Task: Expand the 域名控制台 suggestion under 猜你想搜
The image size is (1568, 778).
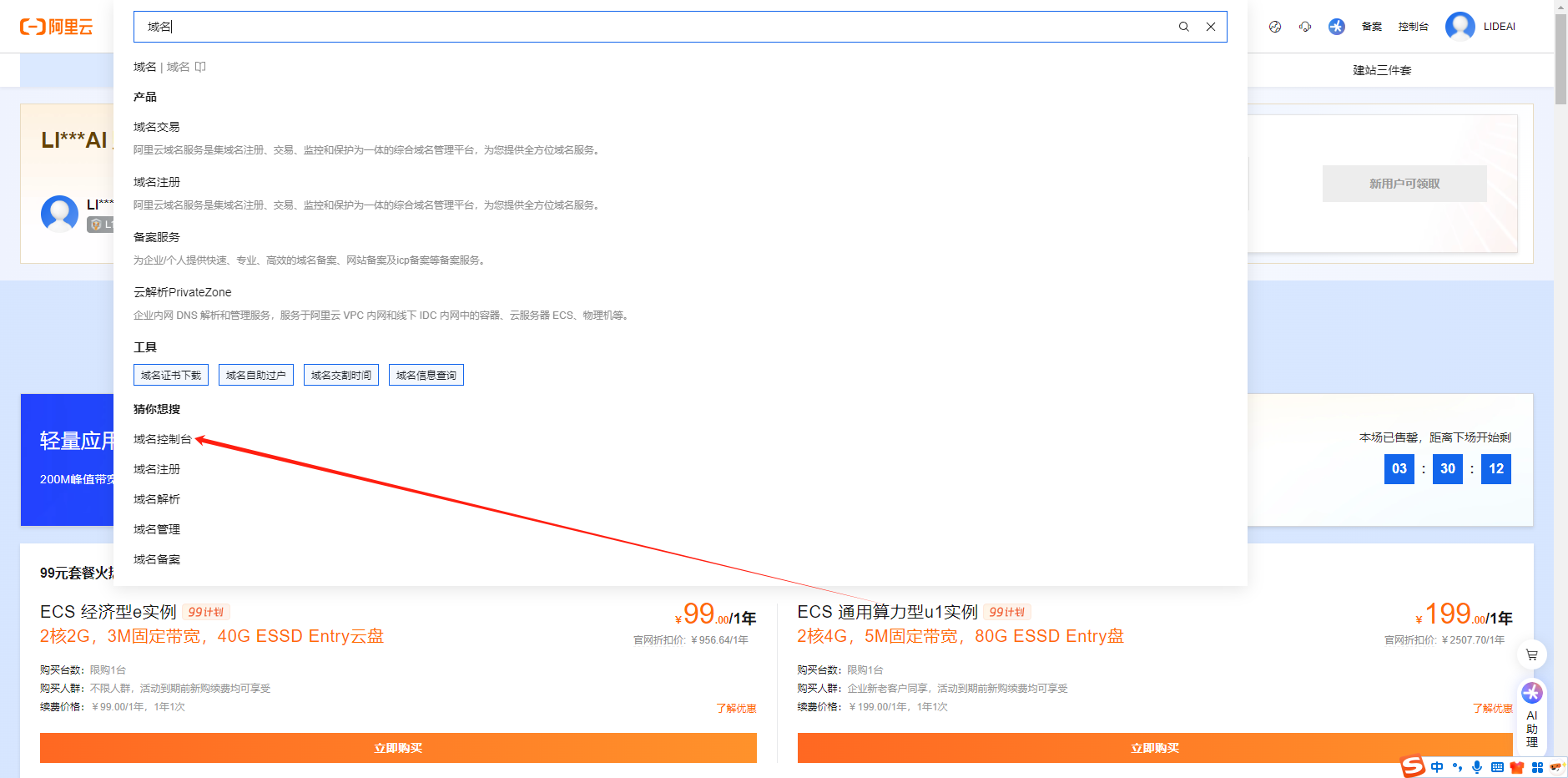Action: [163, 438]
